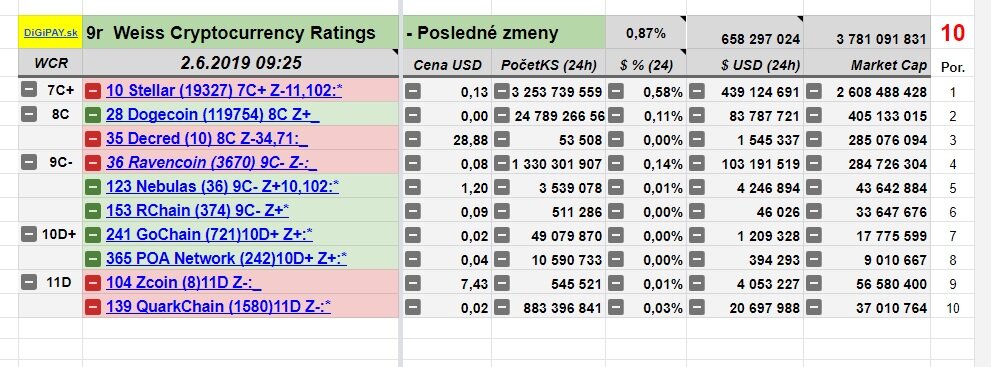Collapse the 8C rating group
Screen dimensions: 991x367
coord(28,114)
